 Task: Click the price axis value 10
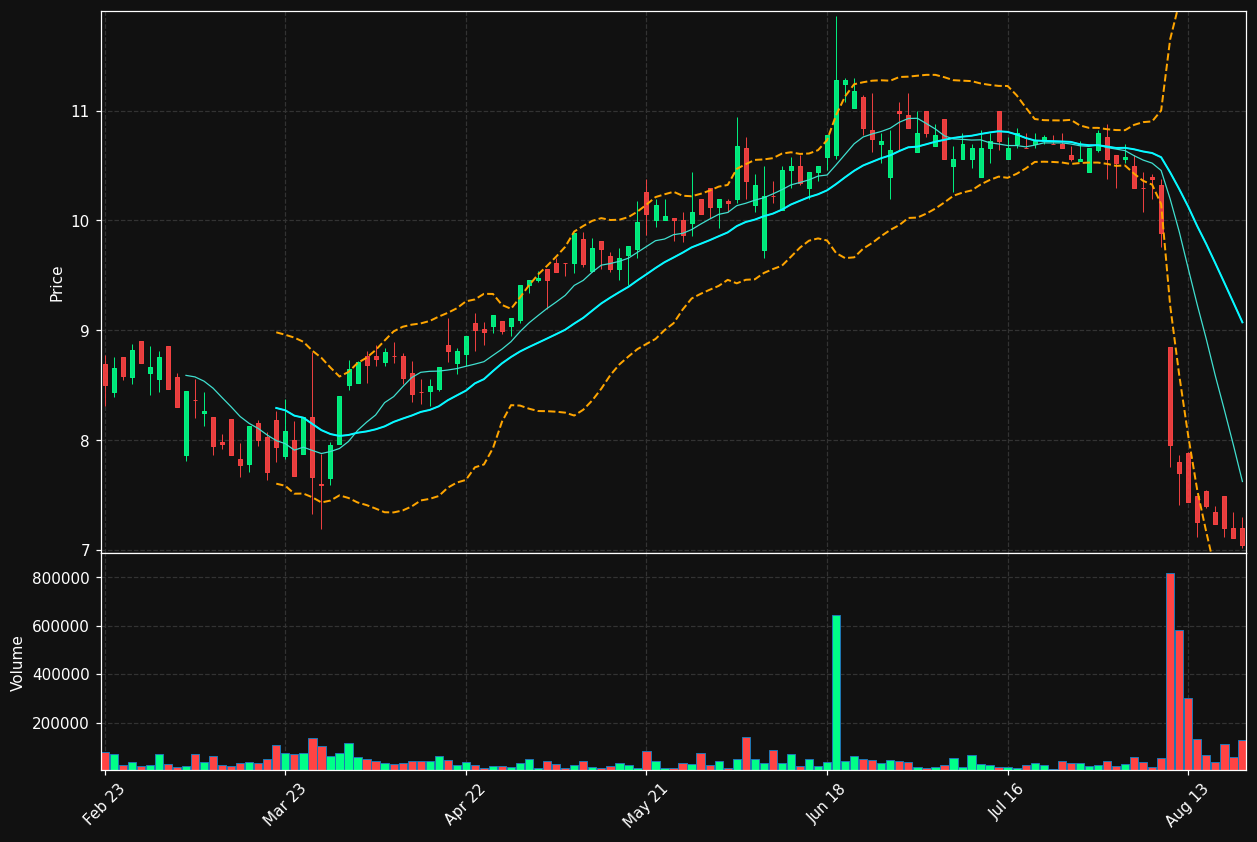(79, 221)
